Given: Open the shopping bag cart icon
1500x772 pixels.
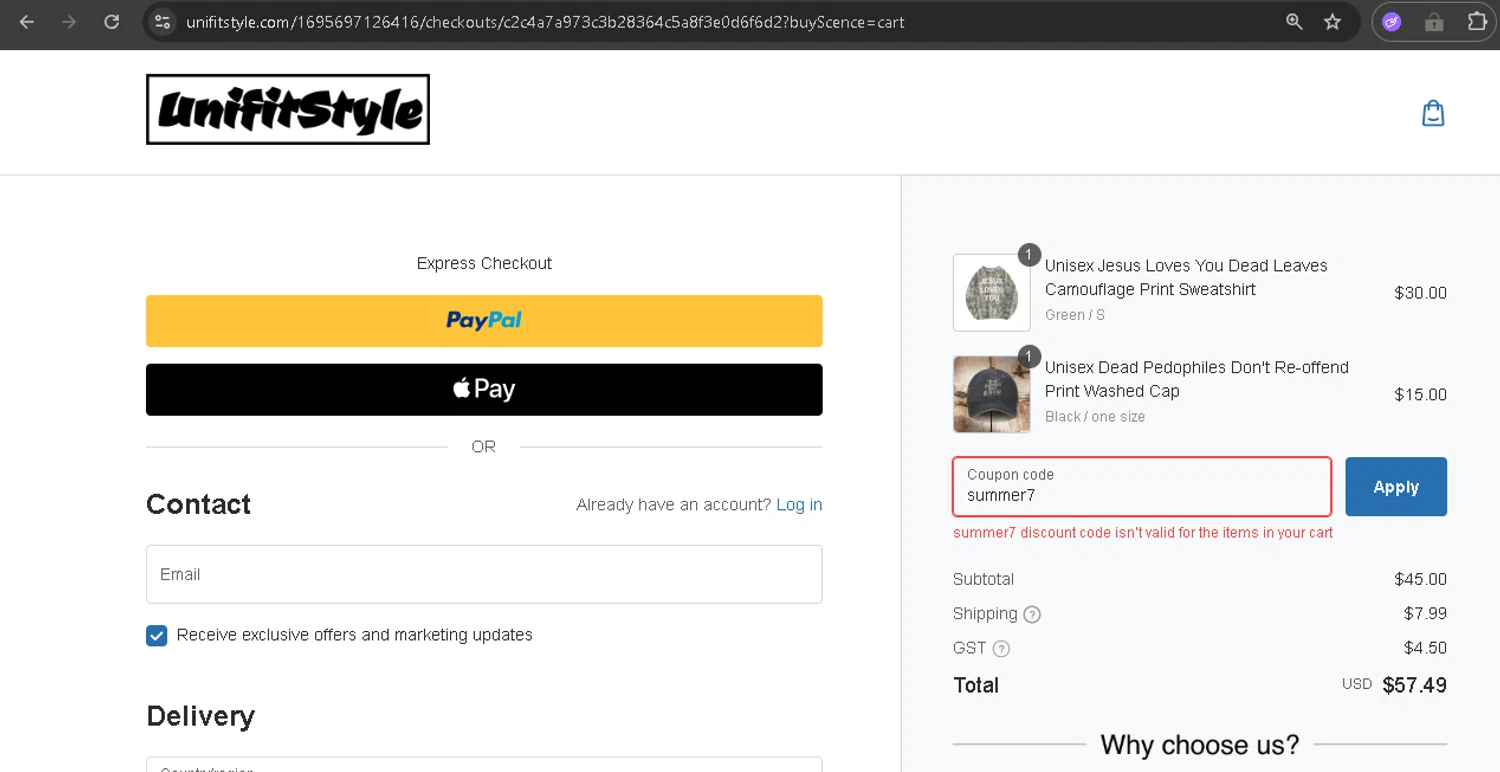Looking at the screenshot, I should (x=1433, y=113).
